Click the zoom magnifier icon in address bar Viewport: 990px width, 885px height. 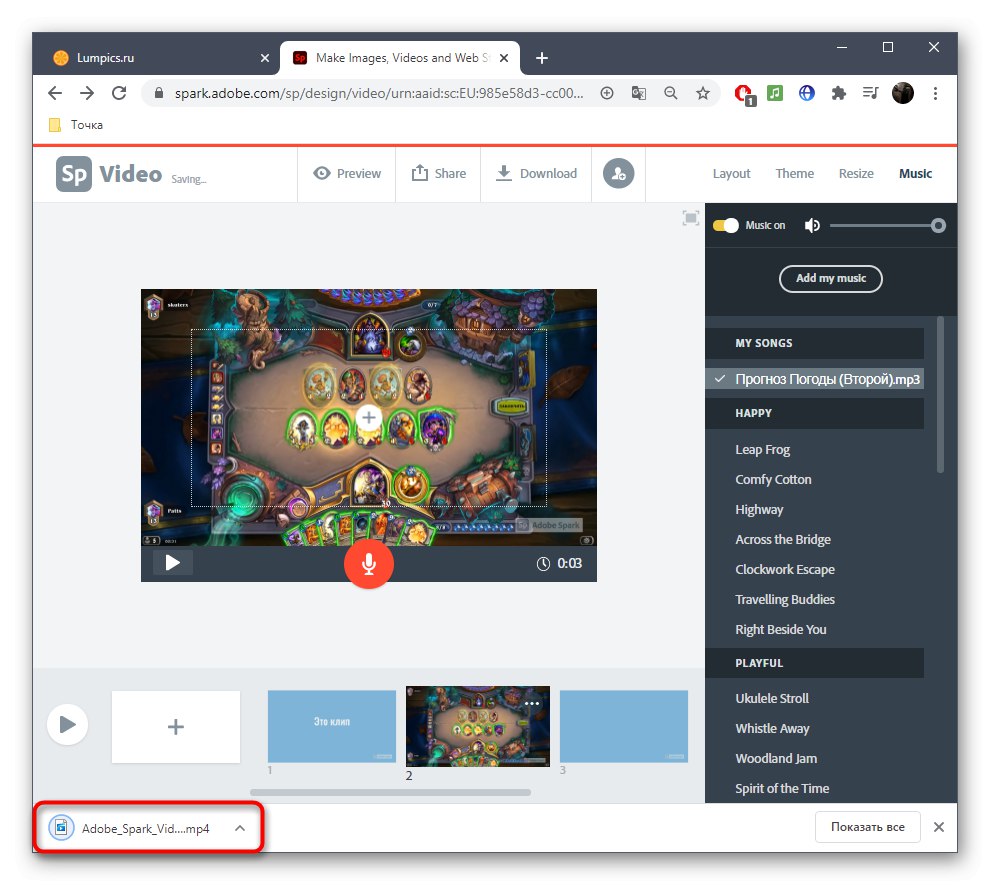click(x=671, y=93)
